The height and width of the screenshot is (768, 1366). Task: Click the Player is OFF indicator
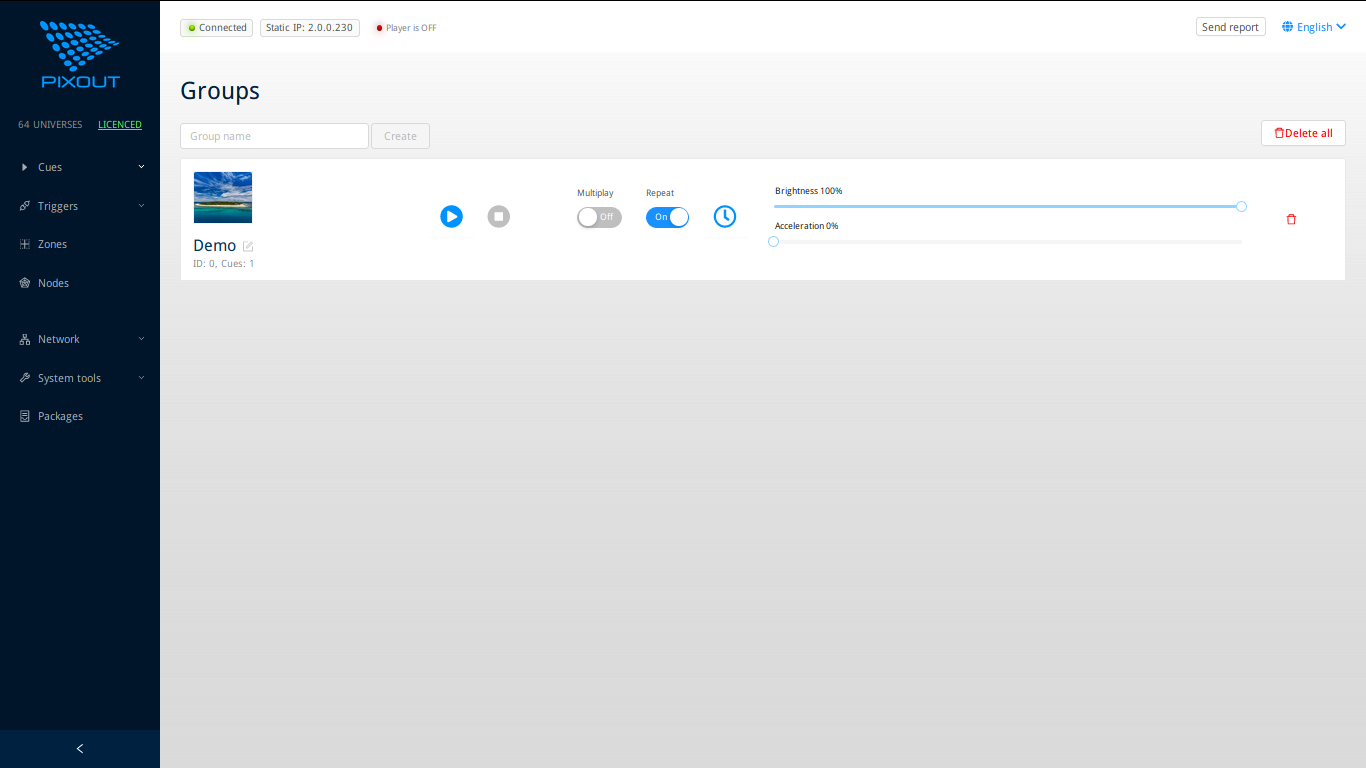pyautogui.click(x=406, y=28)
